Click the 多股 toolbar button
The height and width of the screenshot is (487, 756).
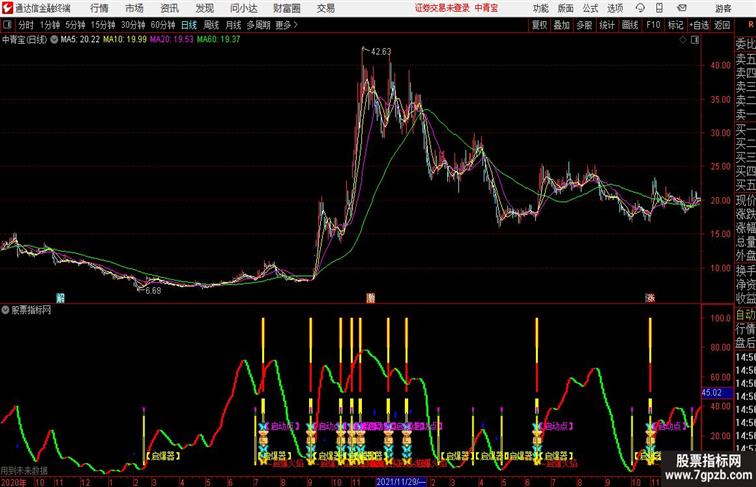coord(584,25)
